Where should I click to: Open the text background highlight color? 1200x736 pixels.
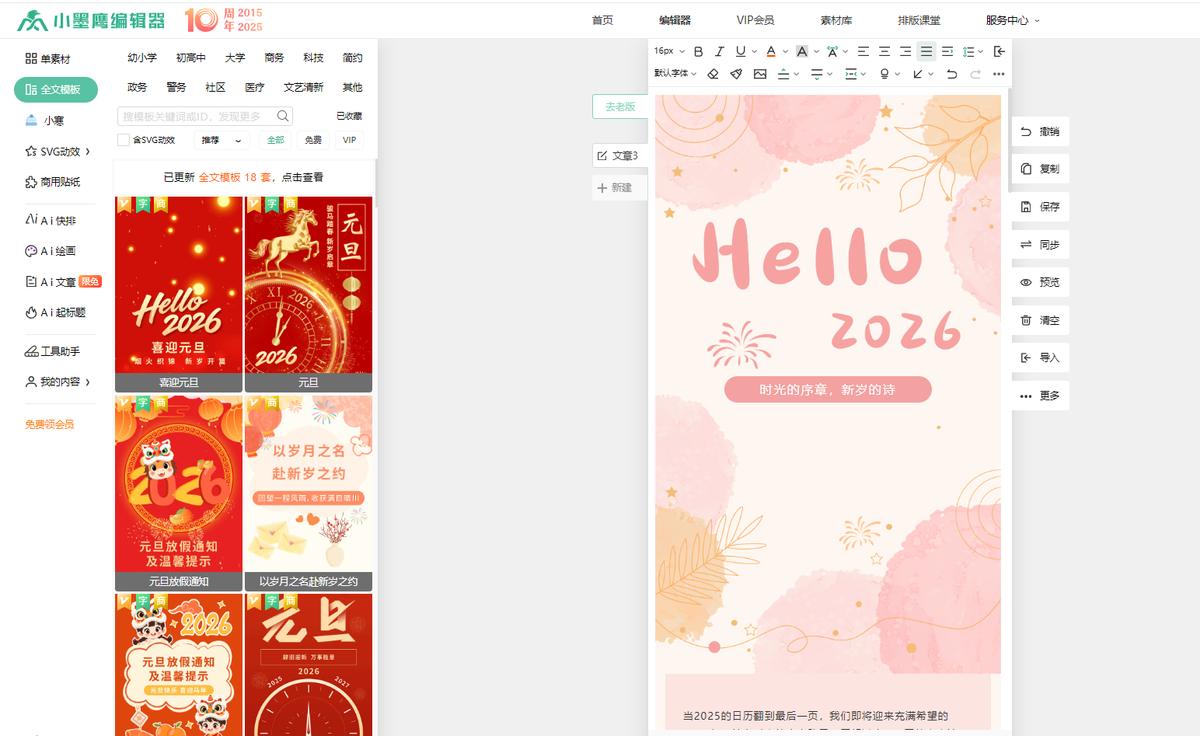tap(802, 51)
